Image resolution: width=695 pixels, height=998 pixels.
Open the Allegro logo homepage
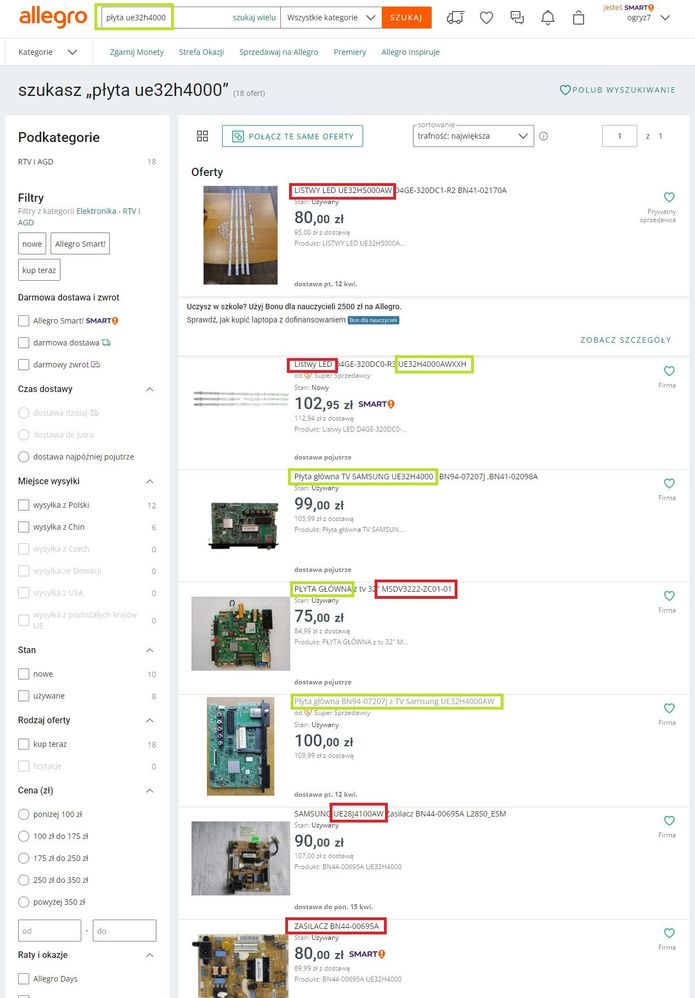click(53, 17)
